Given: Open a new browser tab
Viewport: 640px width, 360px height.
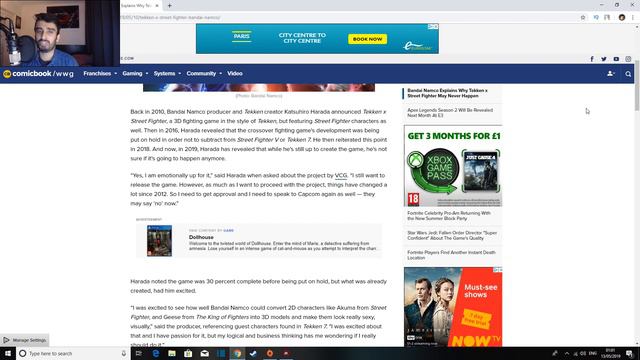Looking at the screenshot, I should [169, 6].
